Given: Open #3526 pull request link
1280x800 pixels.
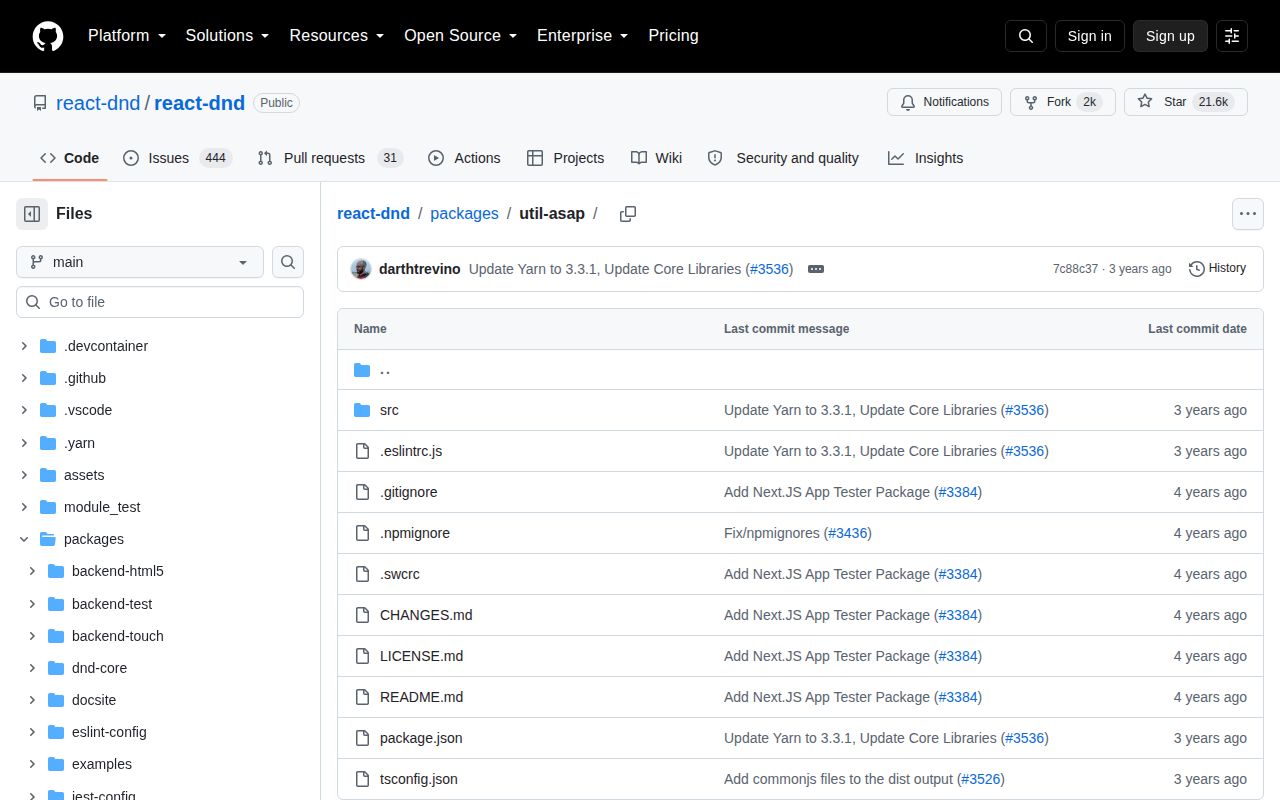Looking at the screenshot, I should point(980,779).
